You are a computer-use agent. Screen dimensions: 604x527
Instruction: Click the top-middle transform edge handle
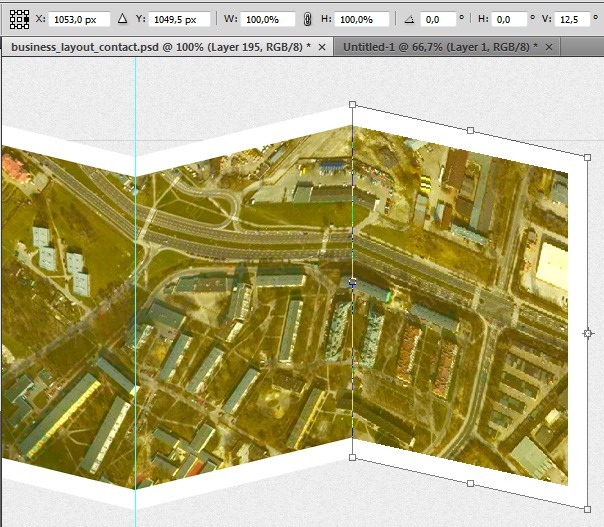point(470,130)
